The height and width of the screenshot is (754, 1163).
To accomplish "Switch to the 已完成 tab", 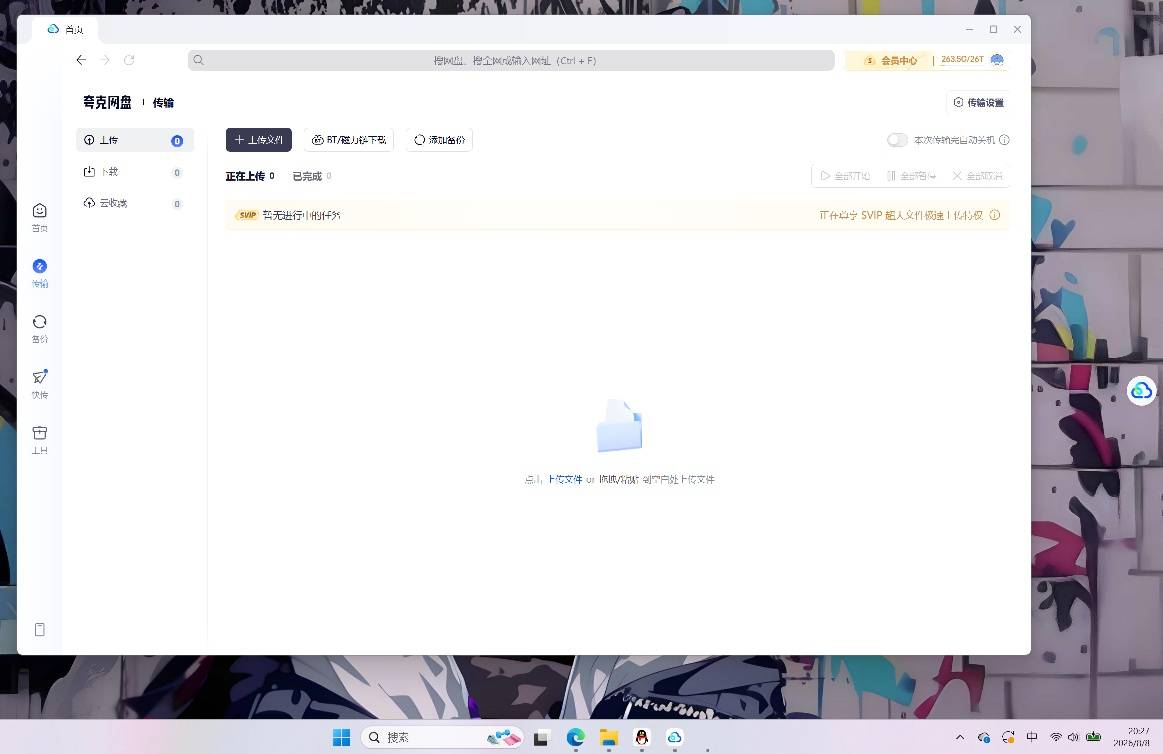I will pos(312,176).
